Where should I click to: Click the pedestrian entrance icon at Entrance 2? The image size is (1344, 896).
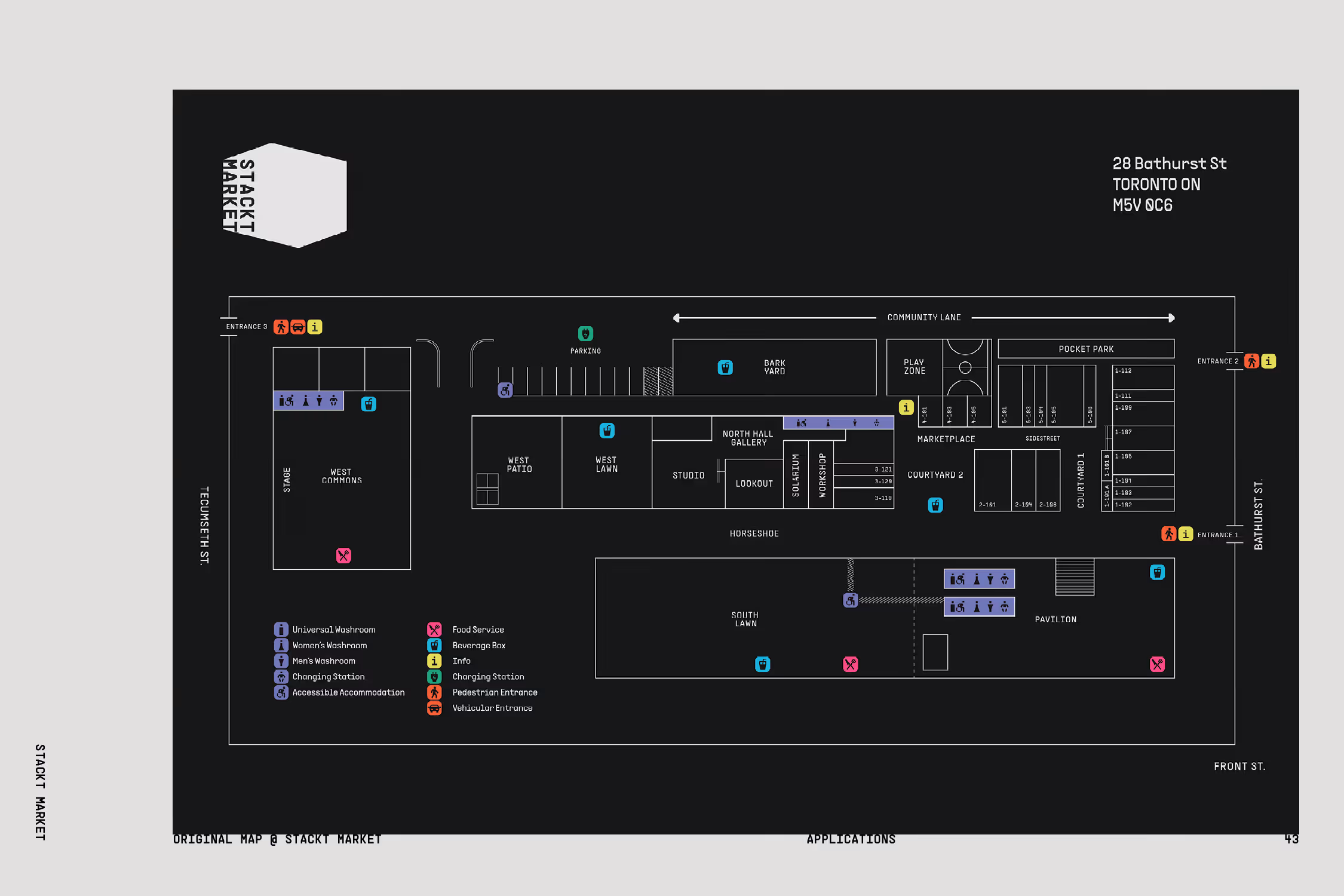(1252, 361)
